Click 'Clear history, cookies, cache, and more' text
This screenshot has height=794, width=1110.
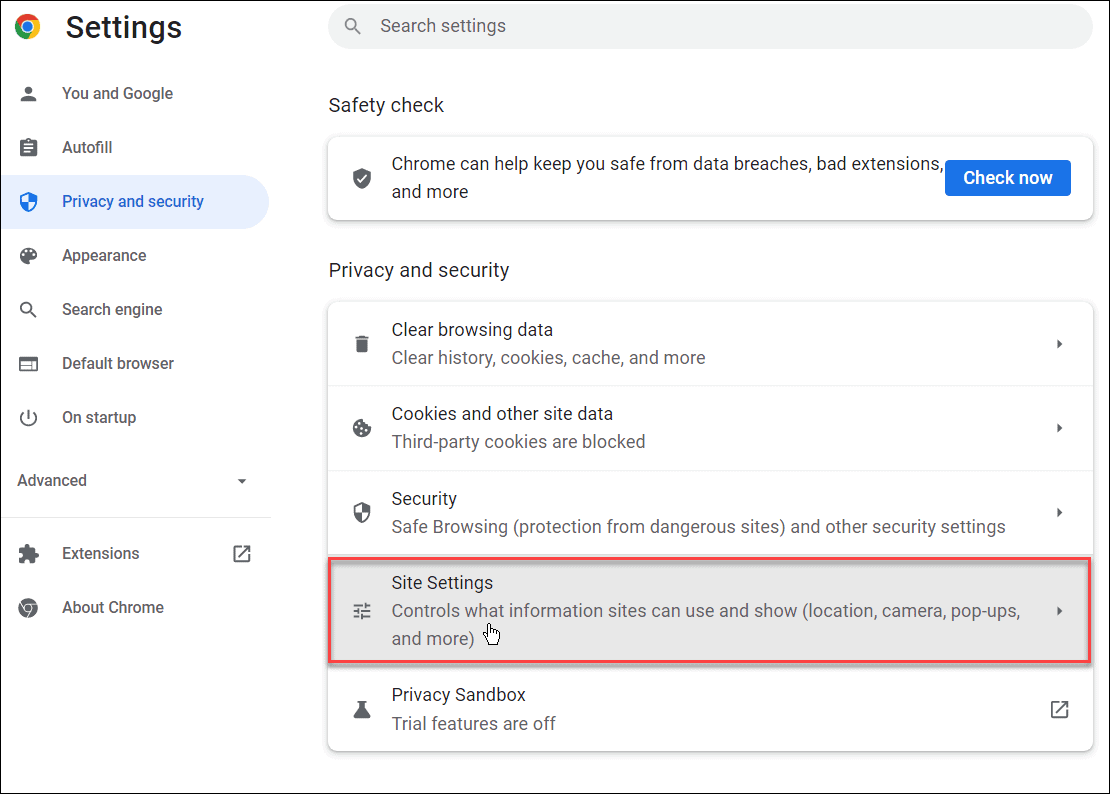[549, 358]
